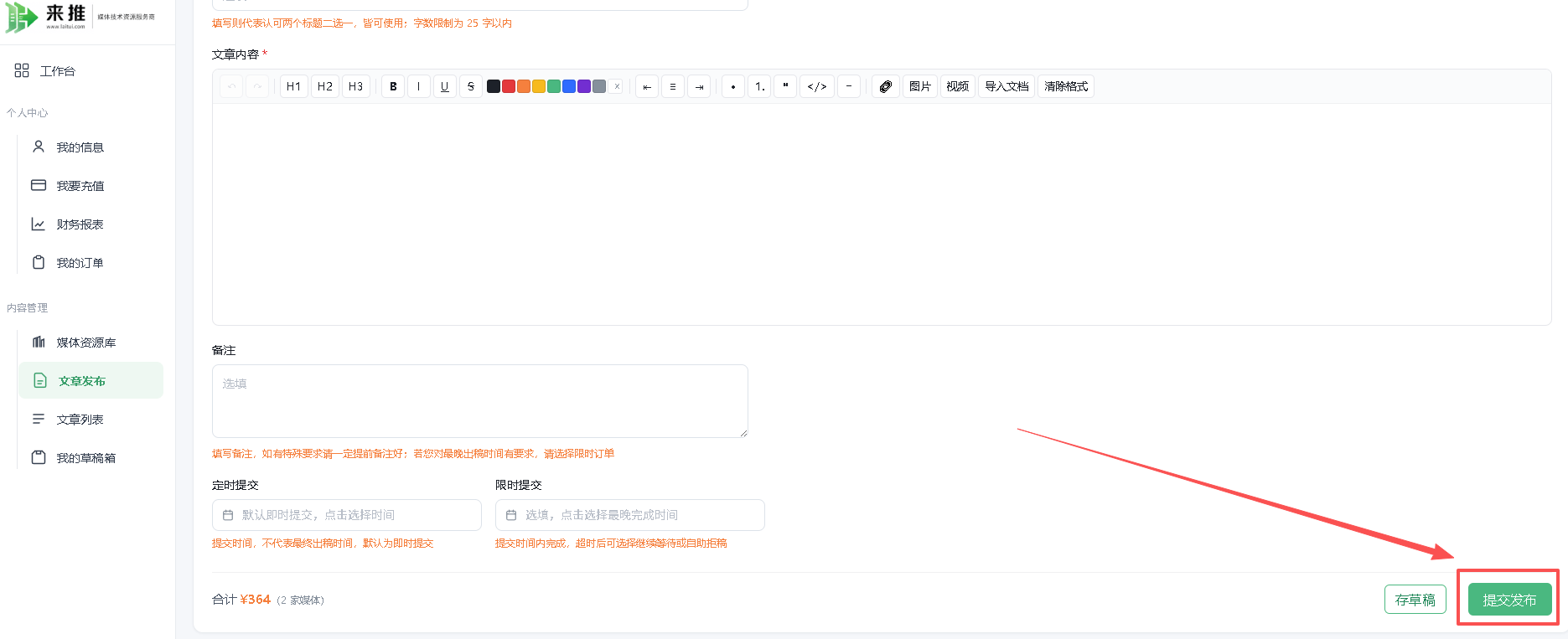Insert a numbered list
This screenshot has height=639, width=1568.
pos(759,86)
